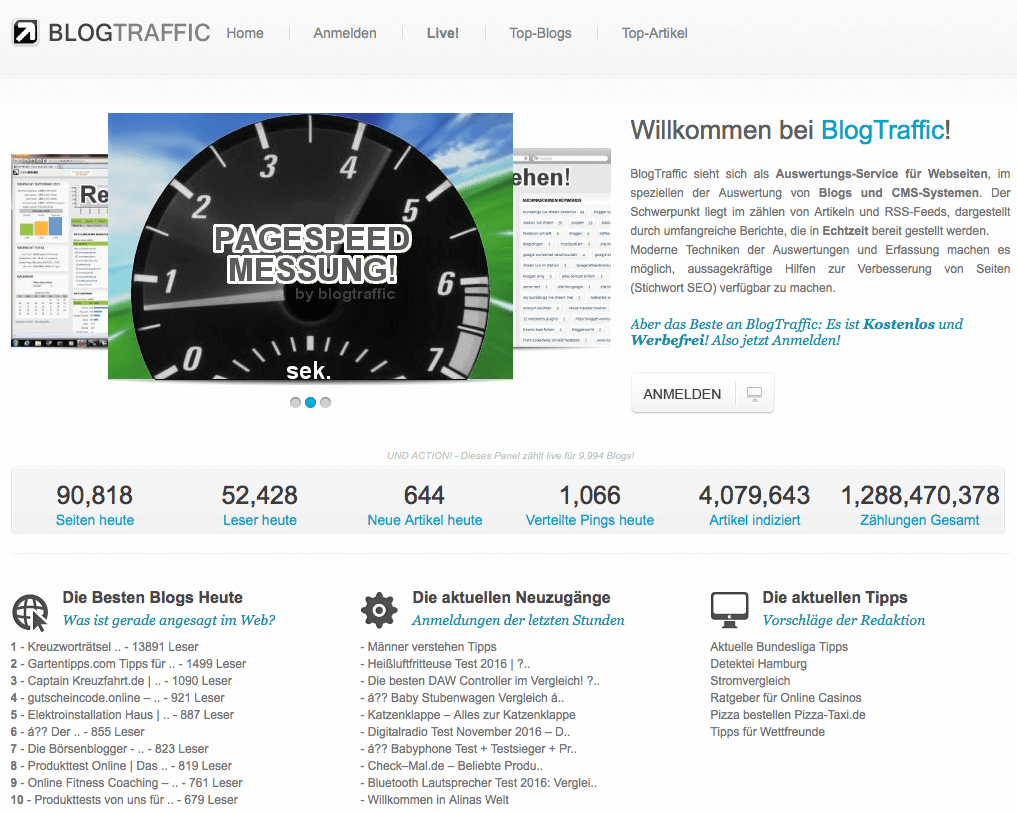Image resolution: width=1017 pixels, height=813 pixels.
Task: Click Was ist gerade angesagt im Web? subtitle
Action: click(169, 620)
